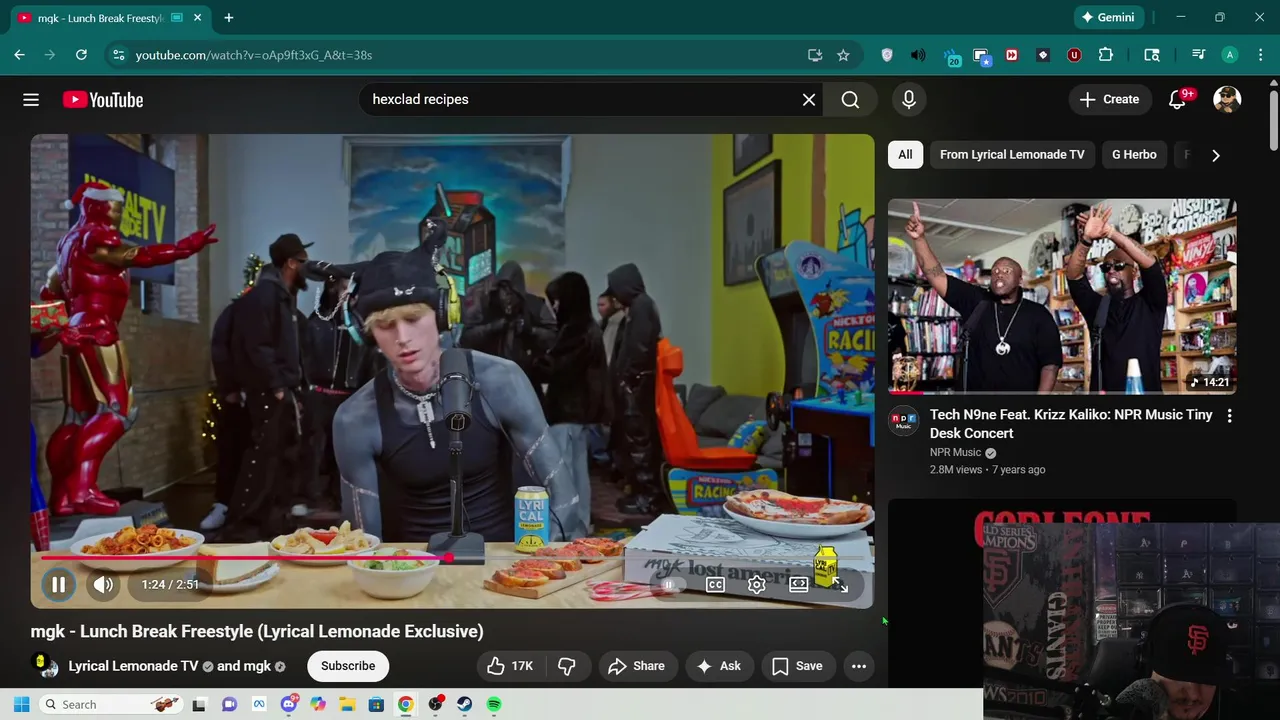
Task: Open the Chrome profile avatar A
Action: (x=1230, y=55)
